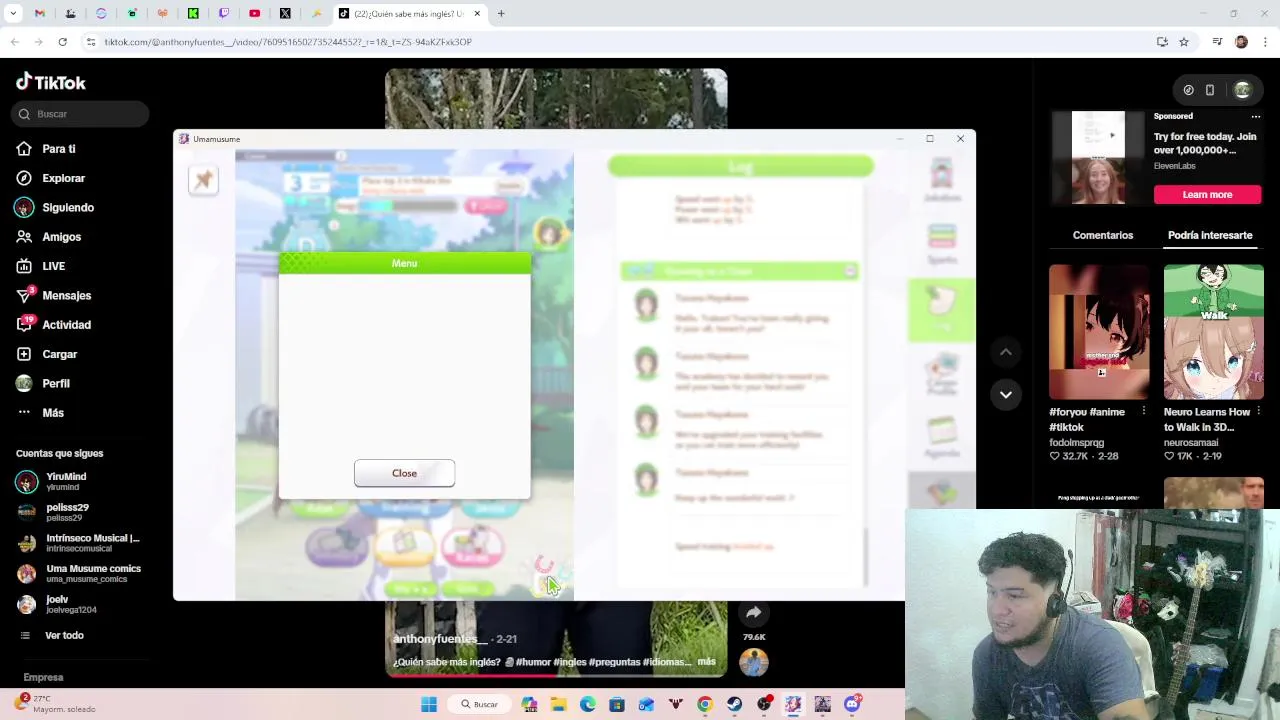Viewport: 1280px width, 720px height.
Task: Click the Close button in Menu dialog
Action: pyautogui.click(x=404, y=473)
